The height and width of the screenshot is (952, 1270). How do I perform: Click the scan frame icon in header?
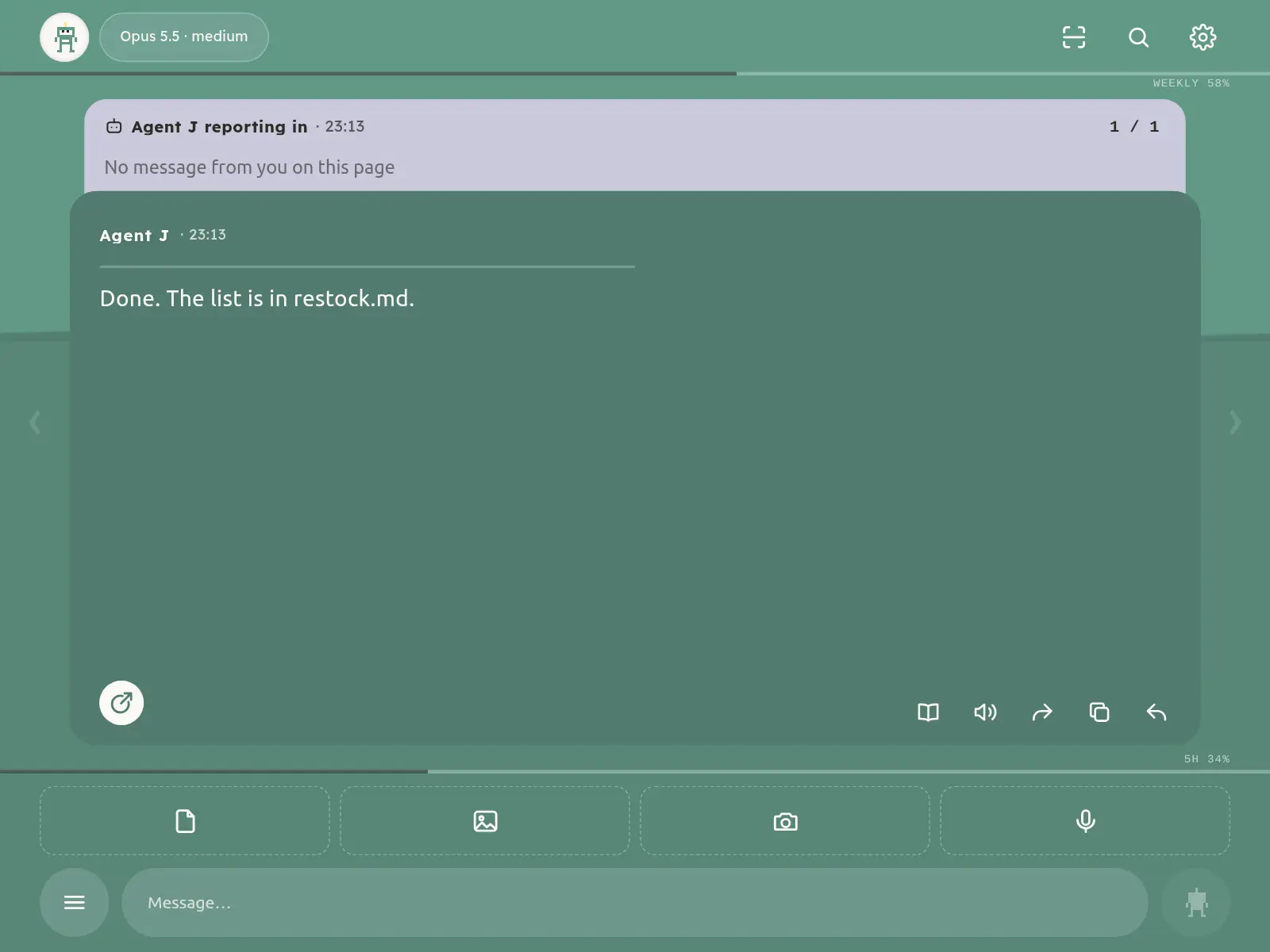tap(1074, 37)
